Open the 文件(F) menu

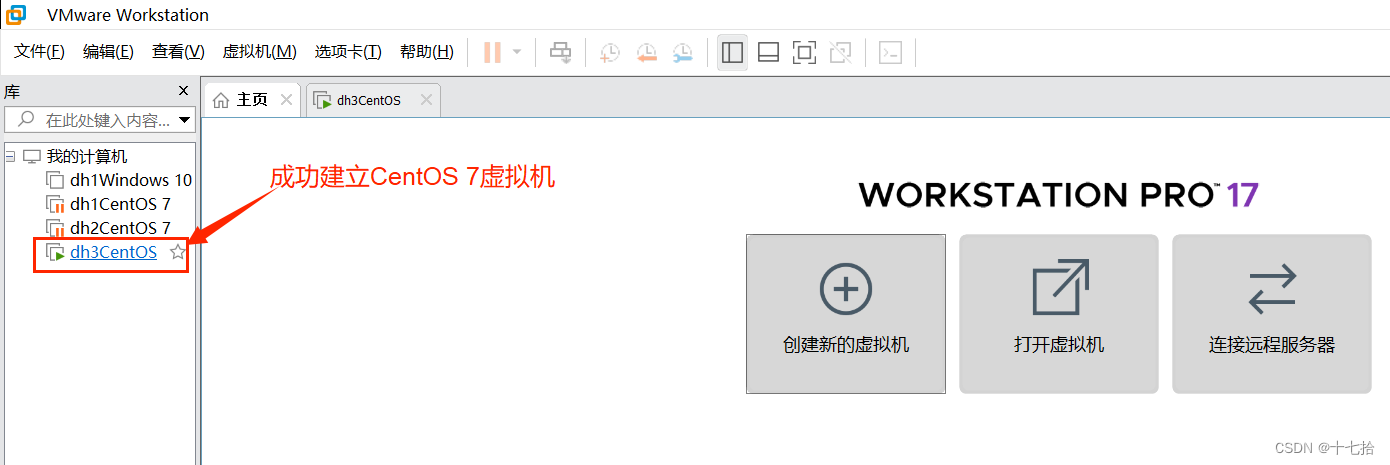point(39,52)
